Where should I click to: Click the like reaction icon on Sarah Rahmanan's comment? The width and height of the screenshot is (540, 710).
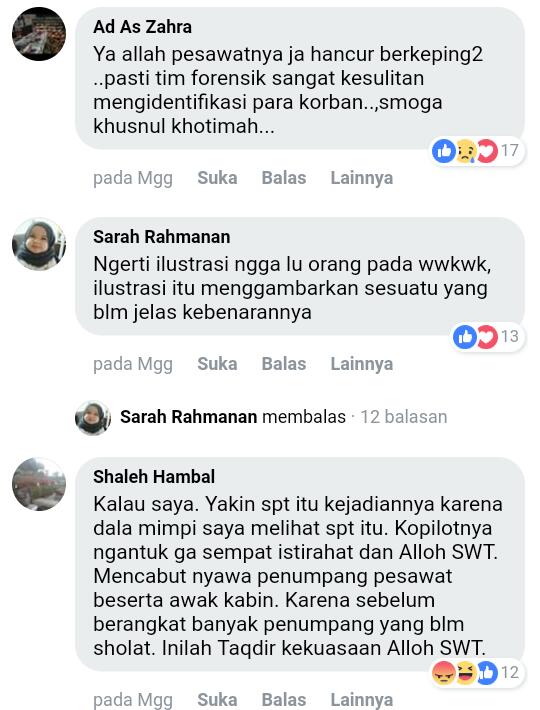(465, 336)
